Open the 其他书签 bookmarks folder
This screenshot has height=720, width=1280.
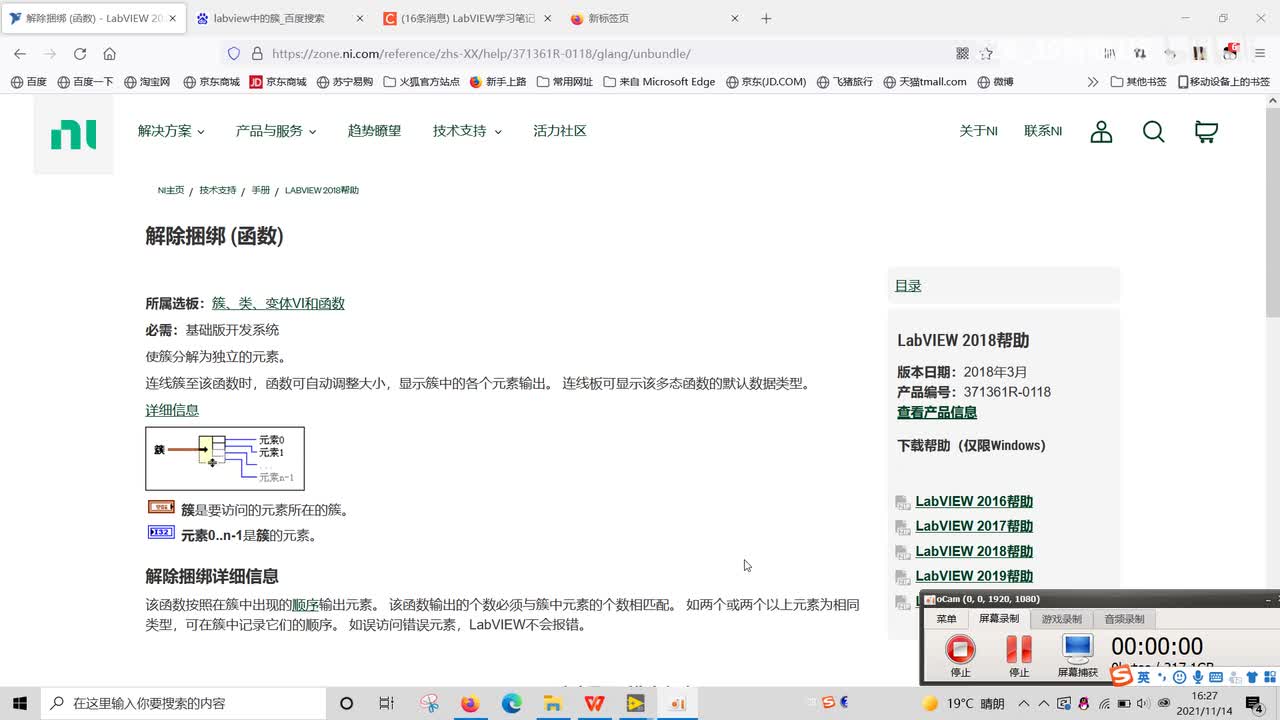tap(1139, 82)
